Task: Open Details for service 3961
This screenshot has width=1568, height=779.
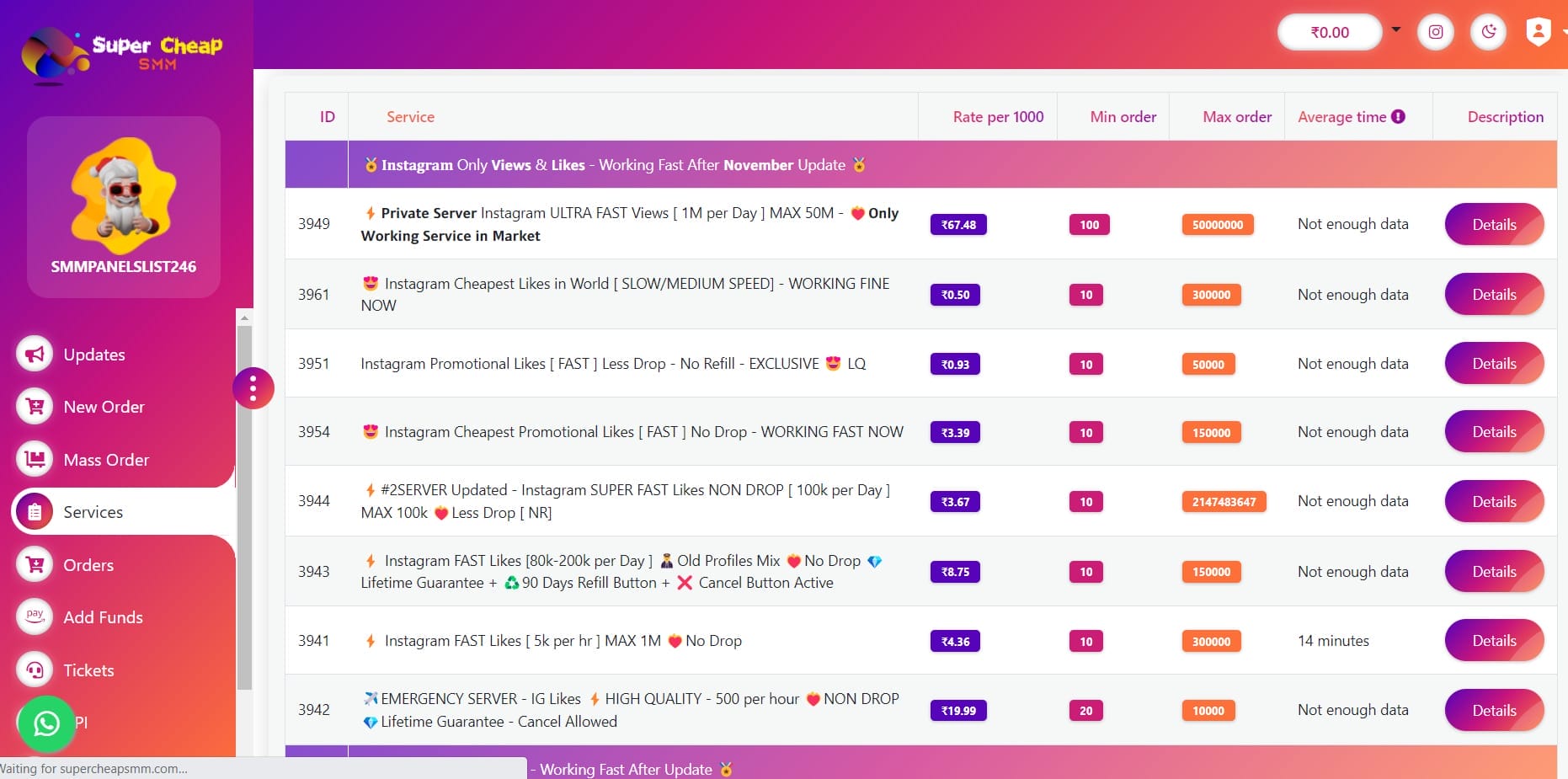Action: [x=1494, y=294]
